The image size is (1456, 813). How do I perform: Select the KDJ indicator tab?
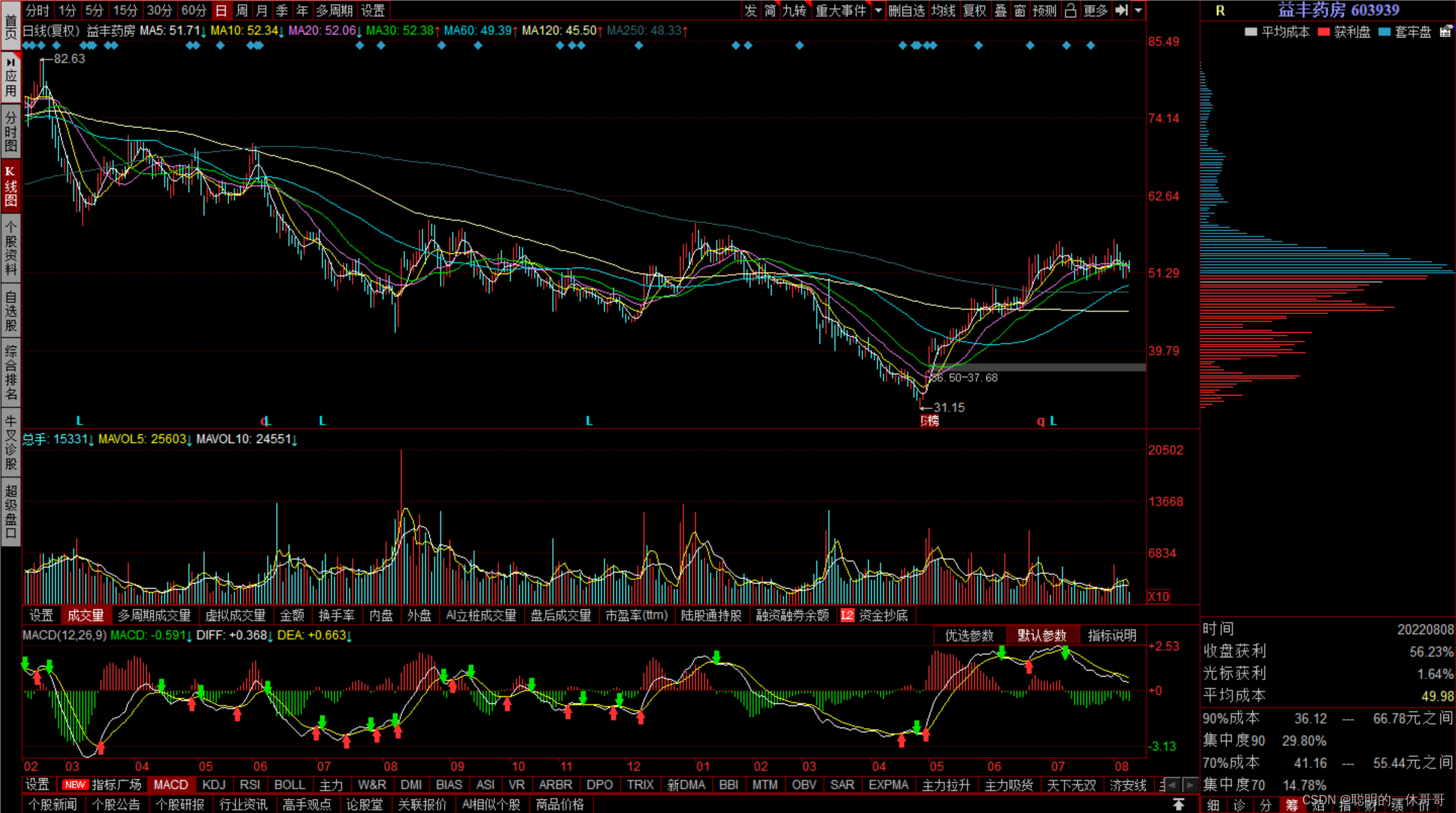(214, 785)
